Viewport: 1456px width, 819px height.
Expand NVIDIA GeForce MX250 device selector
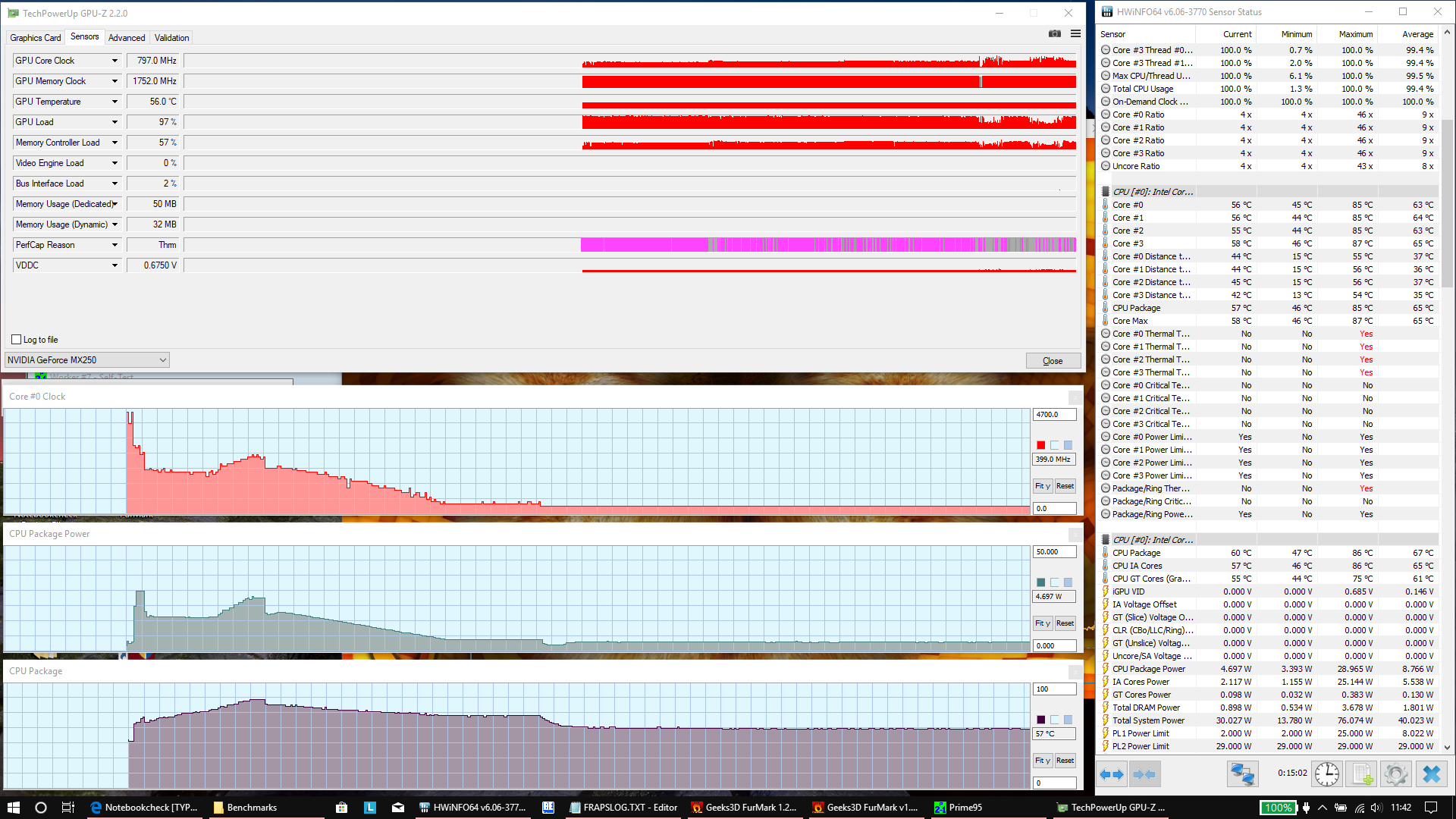(x=162, y=360)
